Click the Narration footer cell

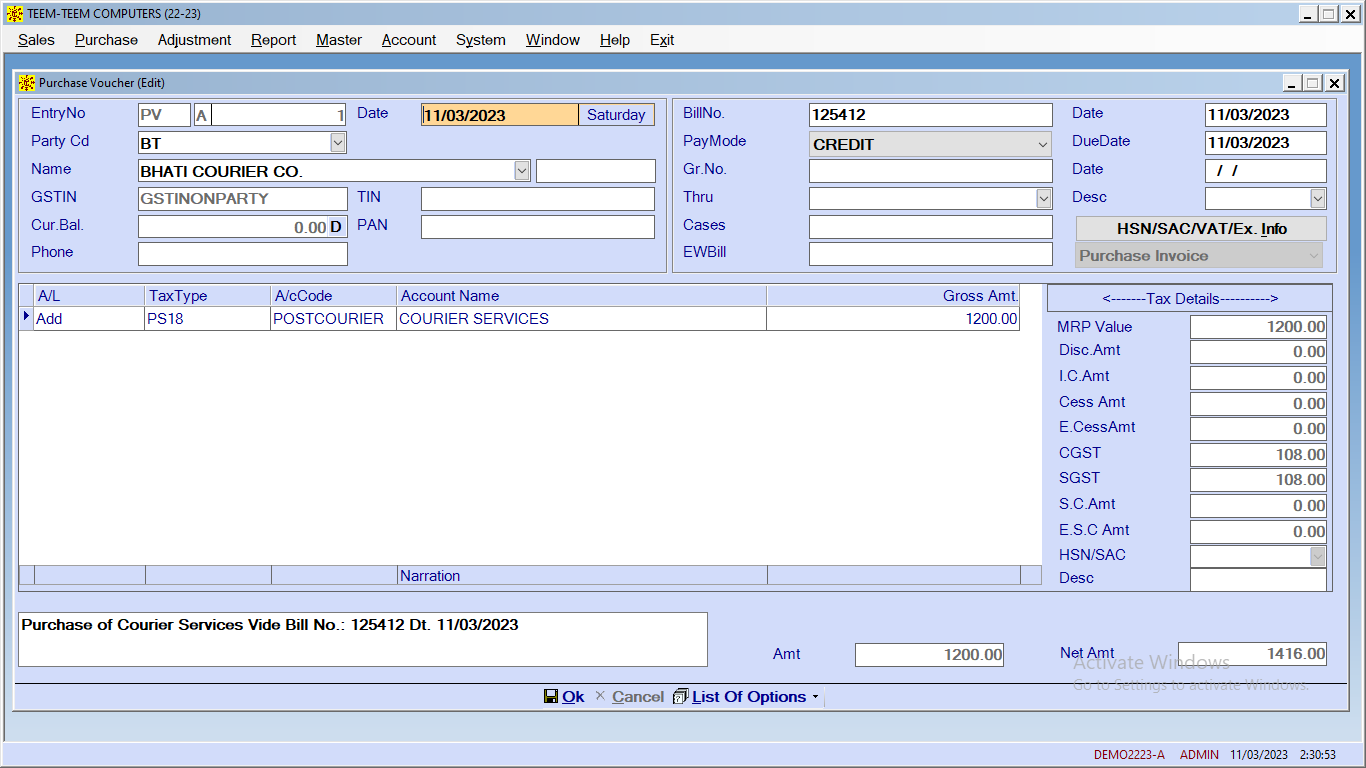pos(582,576)
